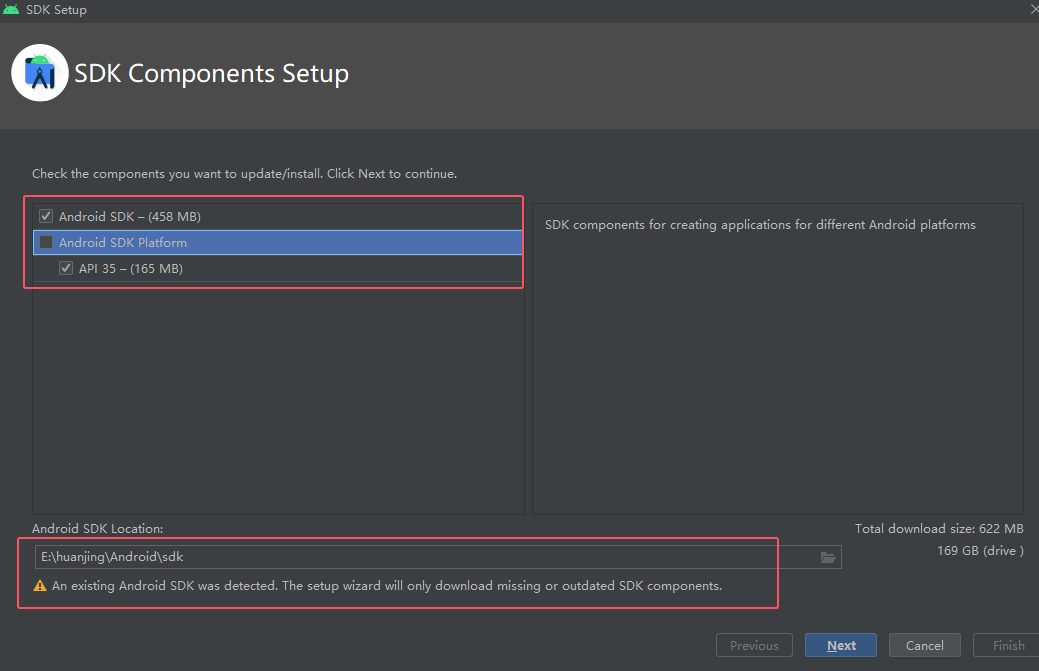Check the Android SDK Platform checkbox
The width and height of the screenshot is (1039, 671).
[x=46, y=242]
